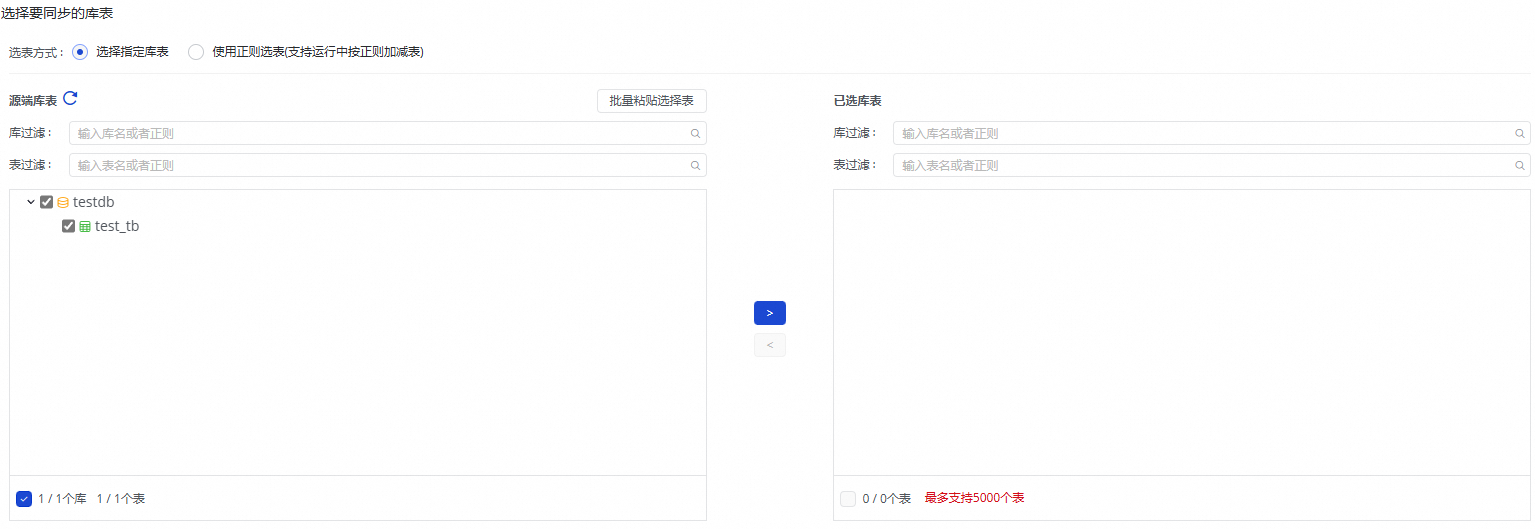The image size is (1535, 529).
Task: Click the 1 / 1个表 count text
Action: pyautogui.click(x=121, y=498)
